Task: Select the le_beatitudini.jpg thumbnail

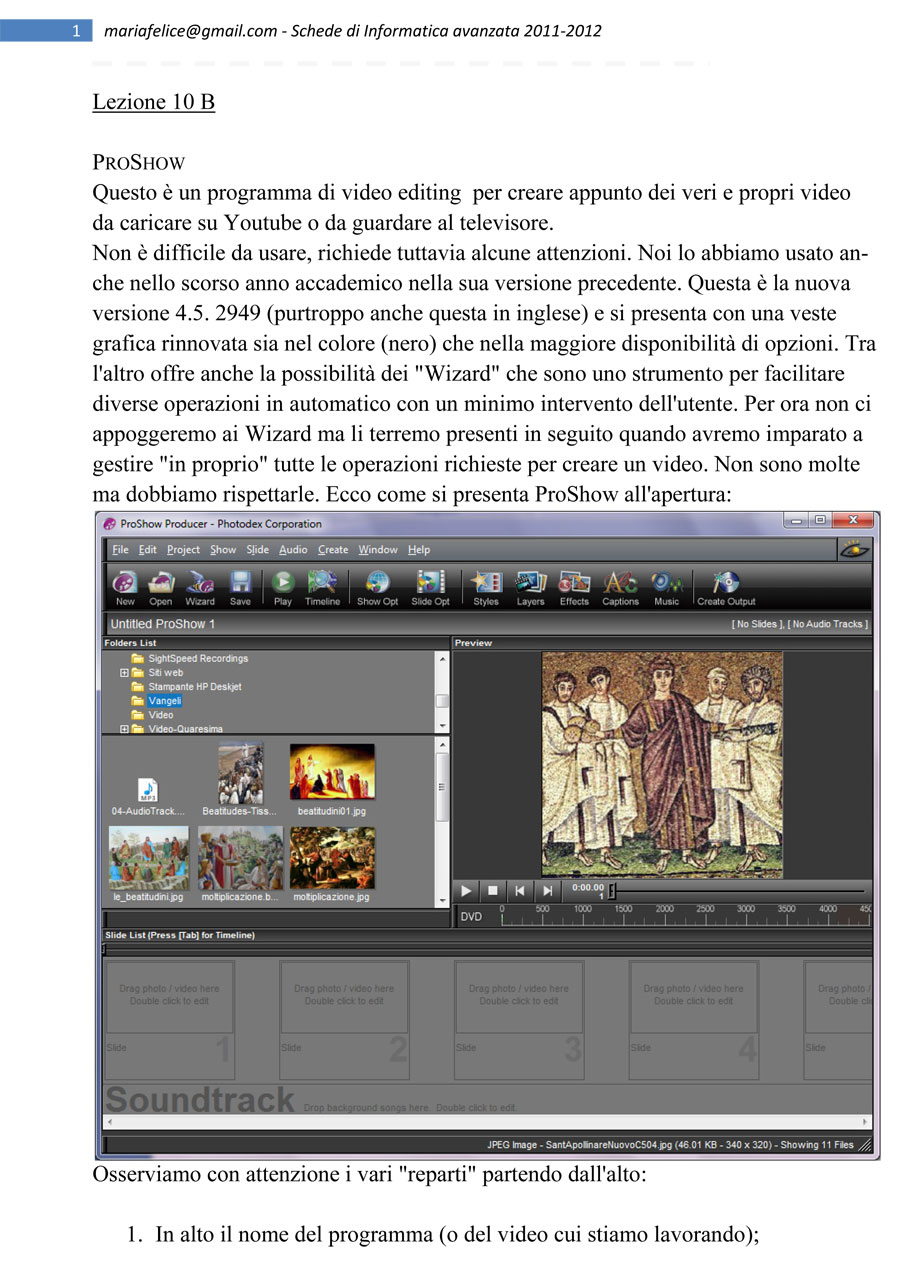Action: pos(149,864)
